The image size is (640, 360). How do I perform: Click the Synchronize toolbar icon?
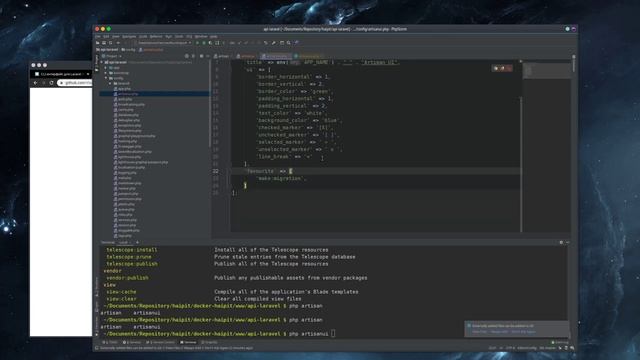point(111,43)
